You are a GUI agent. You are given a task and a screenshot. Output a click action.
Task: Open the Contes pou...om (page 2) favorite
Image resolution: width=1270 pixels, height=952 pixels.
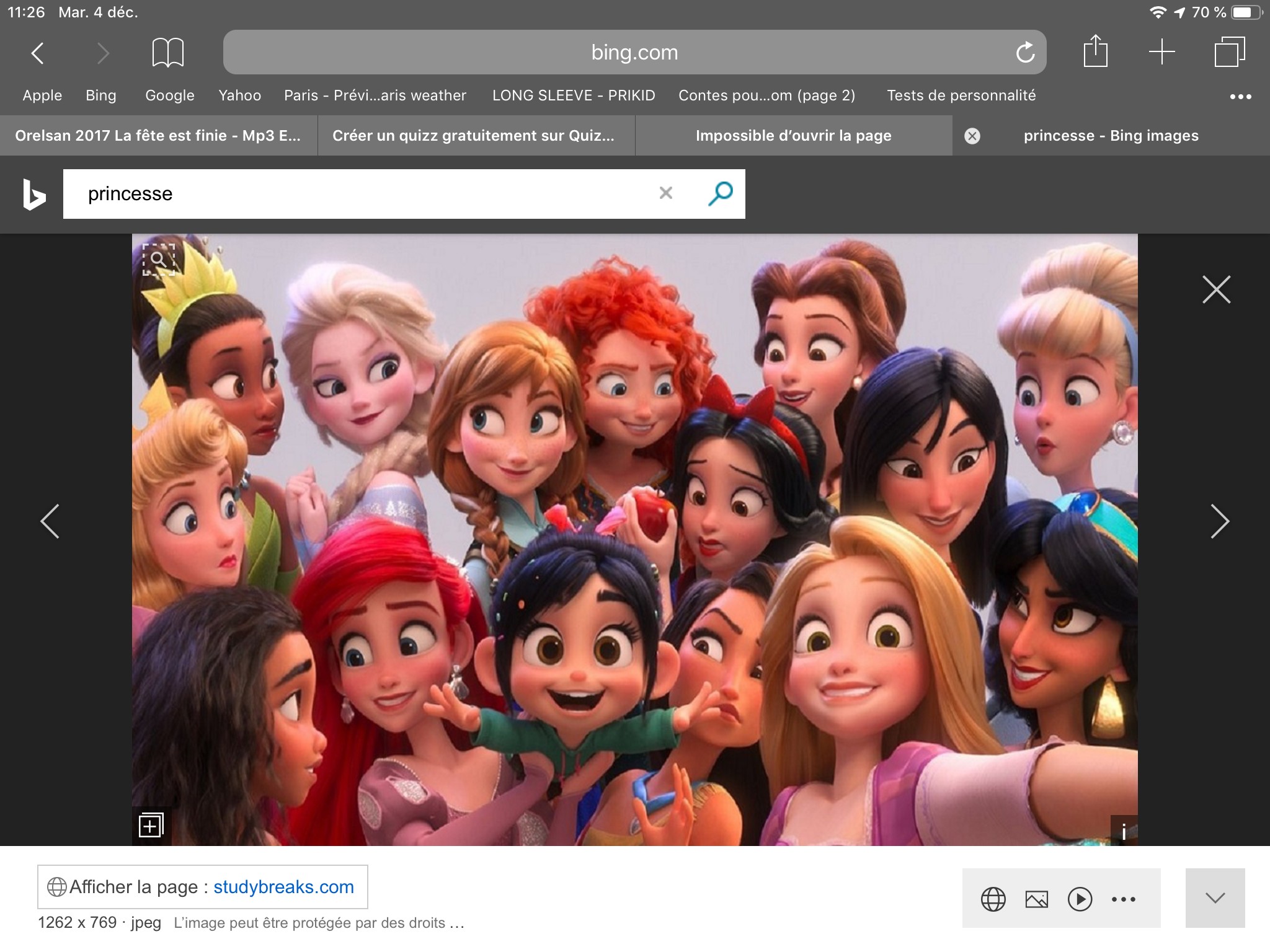pos(767,95)
